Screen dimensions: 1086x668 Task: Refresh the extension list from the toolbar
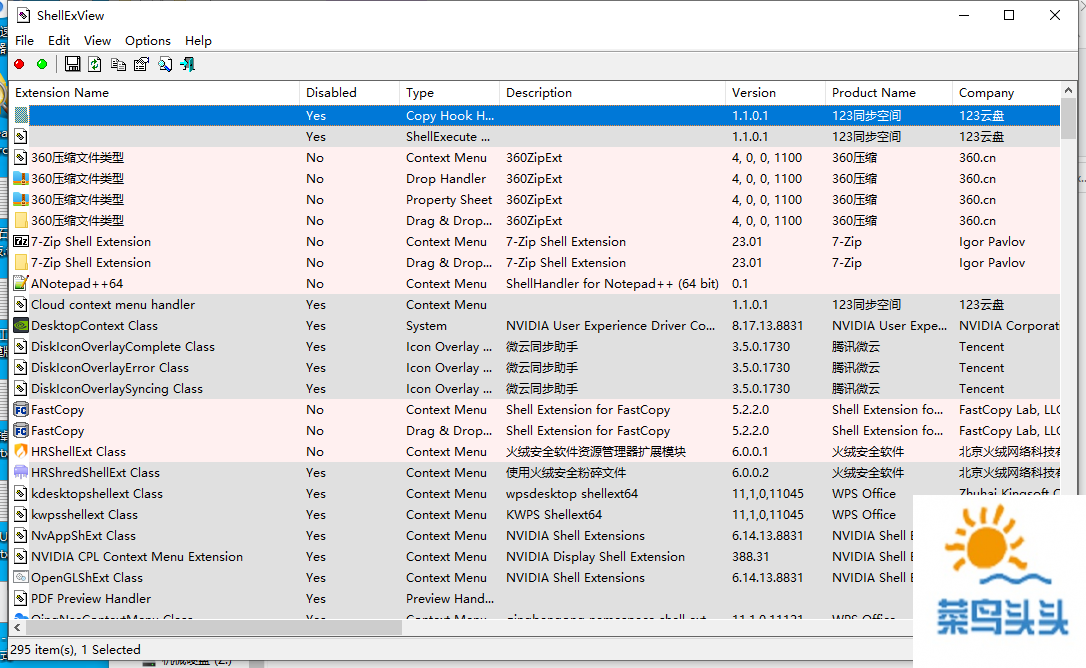click(x=95, y=64)
